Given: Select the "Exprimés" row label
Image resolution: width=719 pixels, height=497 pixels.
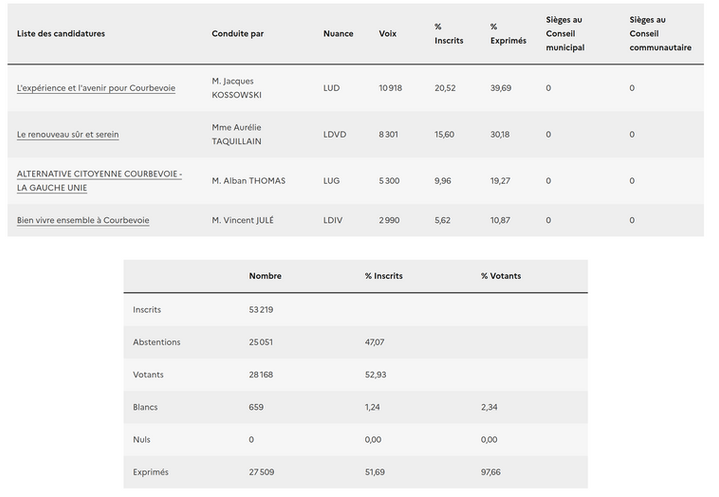Looking at the screenshot, I should click(x=151, y=471).
